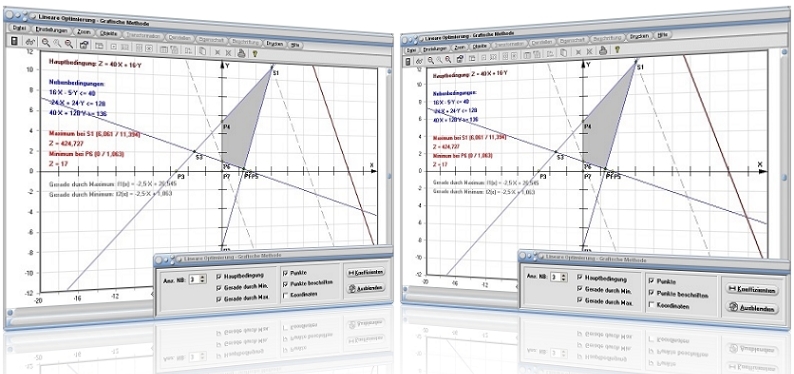Click the third magnifier icon in the left window toolbar
Image resolution: width=794 pixels, height=374 pixels.
pos(68,44)
